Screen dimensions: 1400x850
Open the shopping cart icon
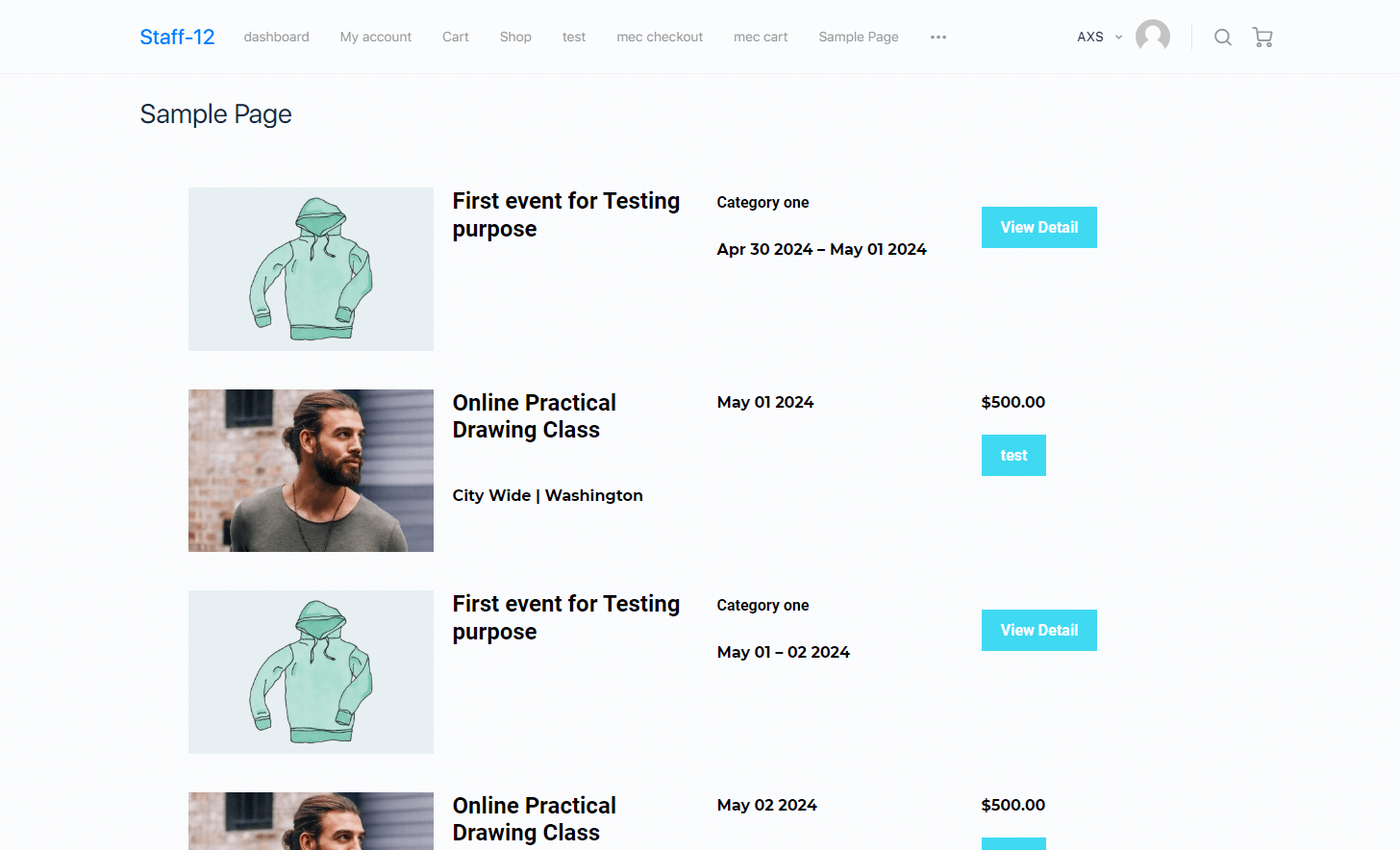(1262, 37)
